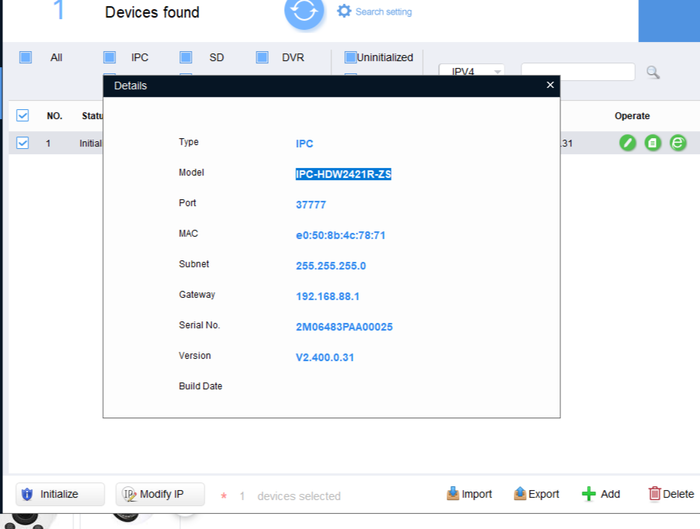
Task: Toggle the select-all header checkbox
Action: click(x=22, y=116)
